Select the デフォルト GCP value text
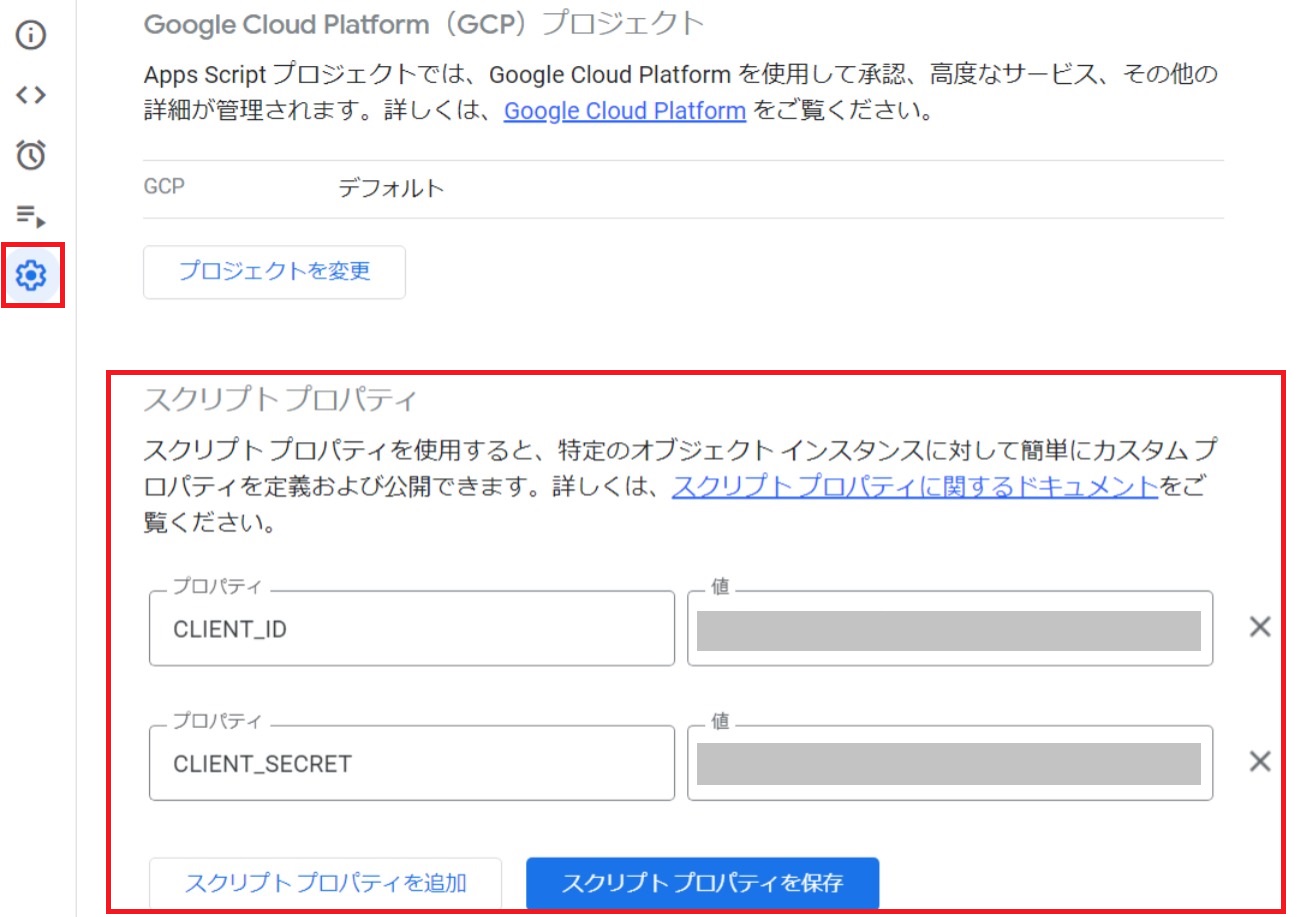 click(x=391, y=189)
